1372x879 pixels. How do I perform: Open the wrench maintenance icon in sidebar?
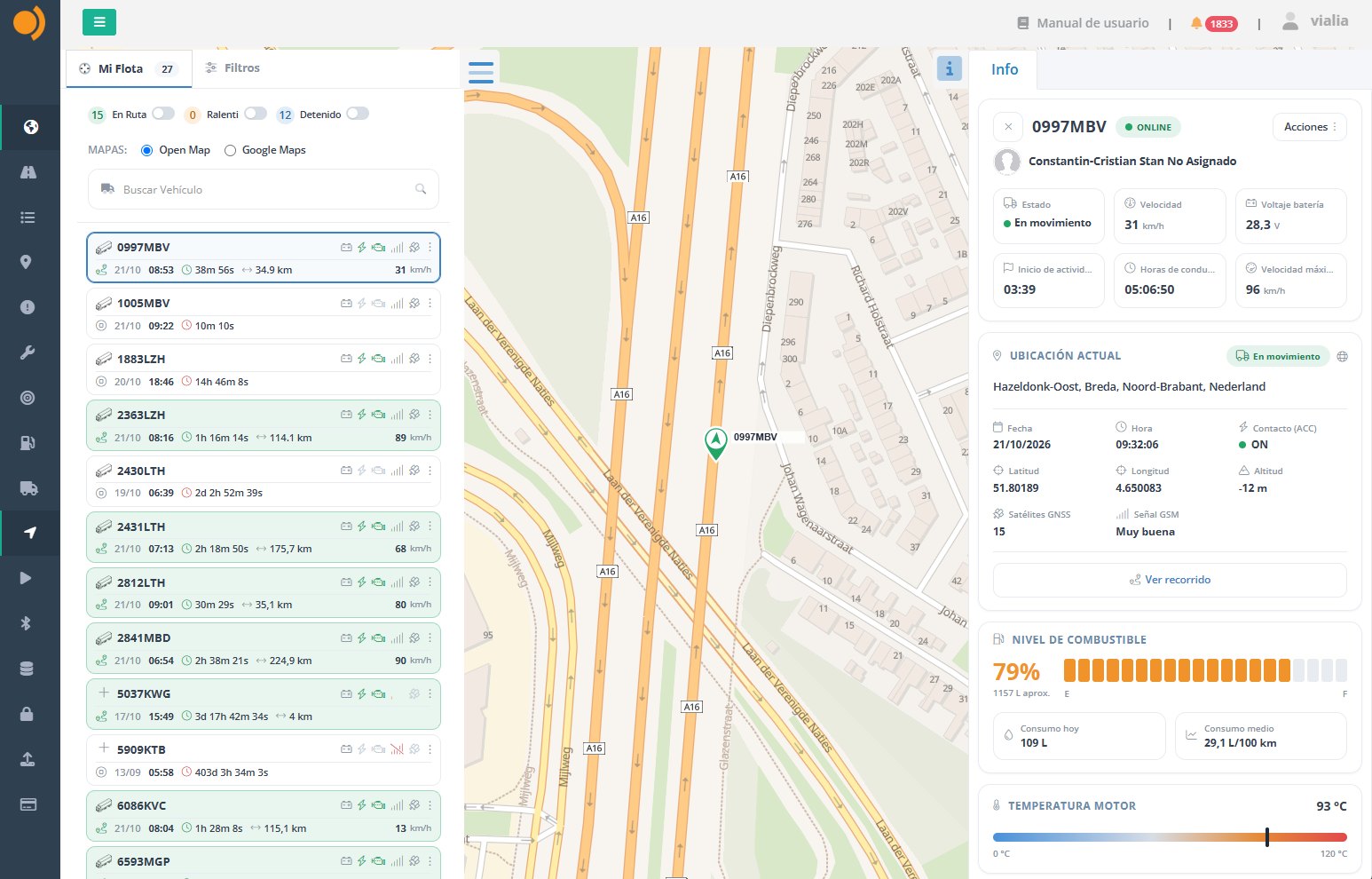coord(28,352)
